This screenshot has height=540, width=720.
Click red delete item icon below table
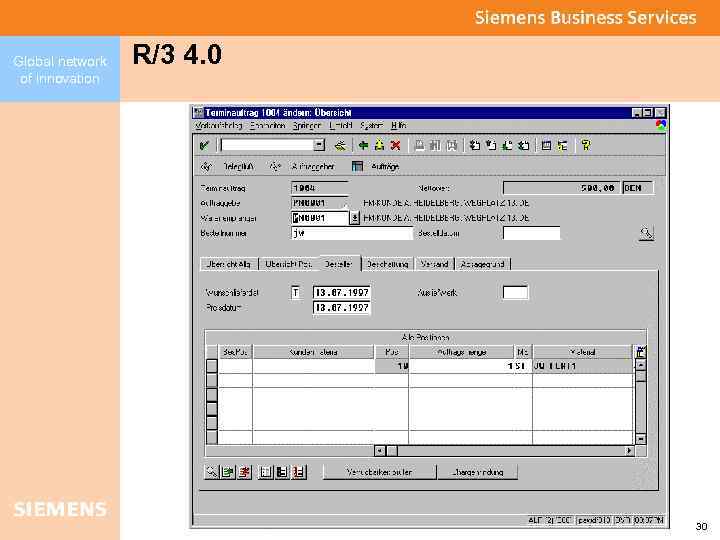click(244, 472)
